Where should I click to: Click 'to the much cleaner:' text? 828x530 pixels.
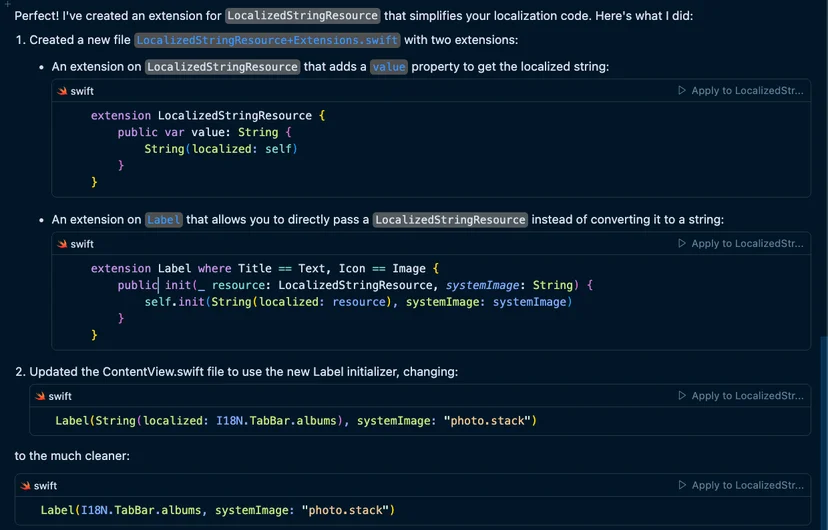coord(72,456)
